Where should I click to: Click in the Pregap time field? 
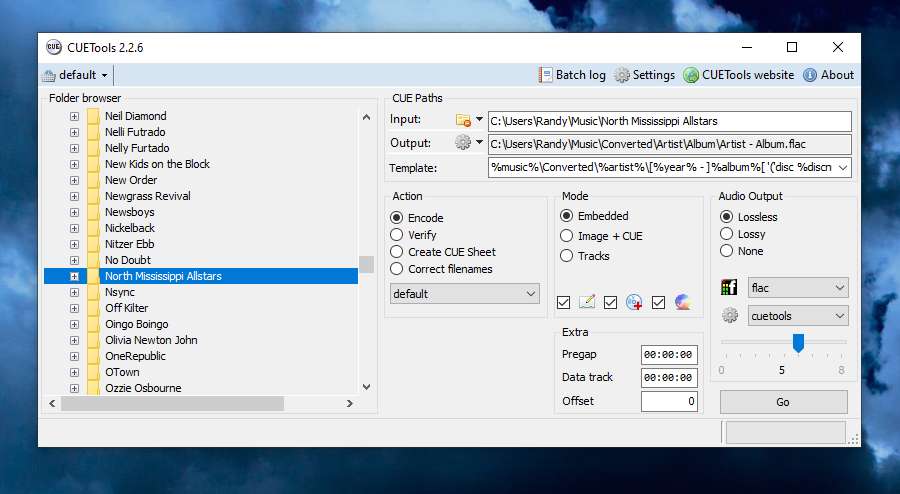pyautogui.click(x=669, y=355)
